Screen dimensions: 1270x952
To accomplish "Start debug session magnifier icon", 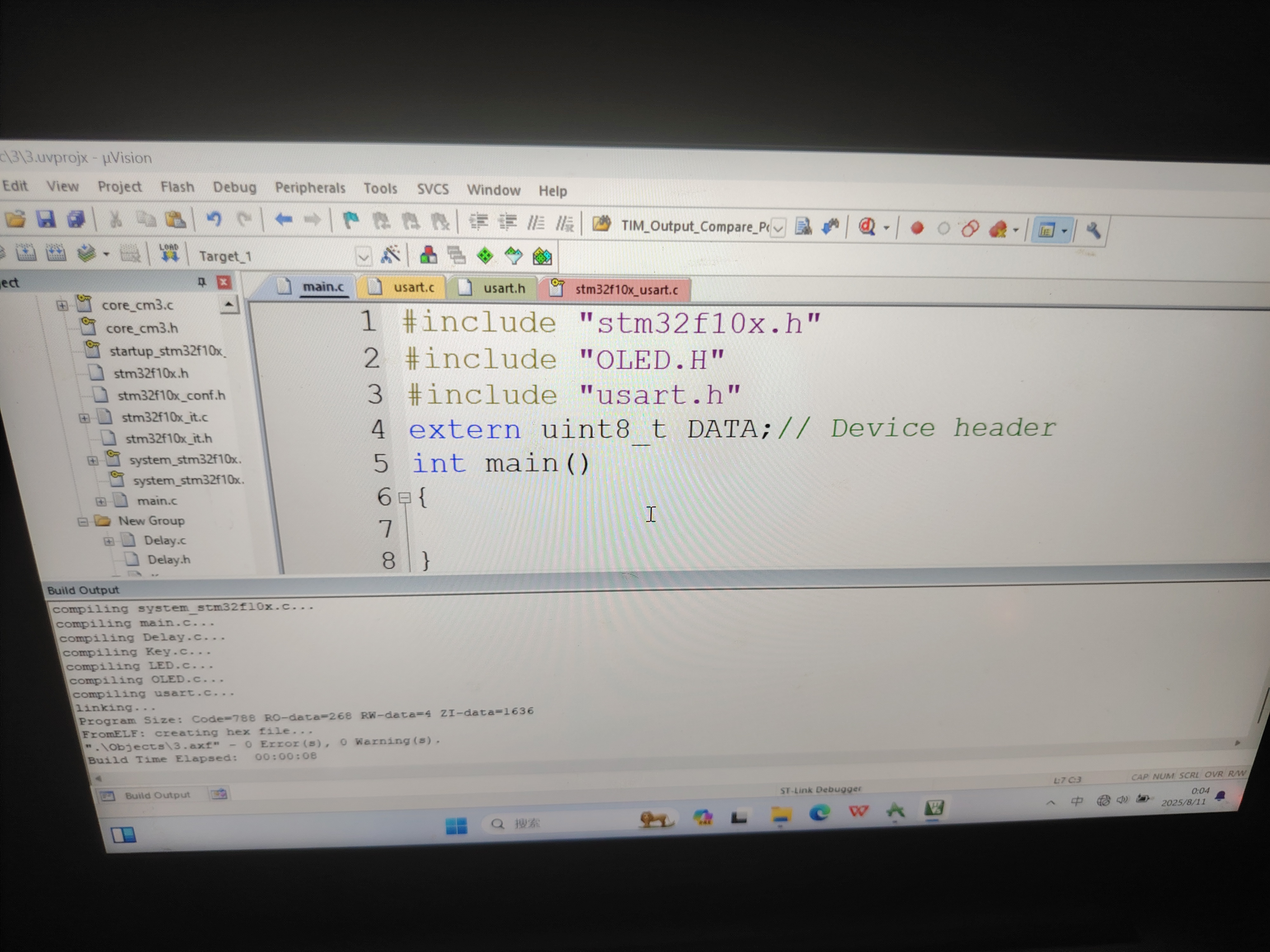I will click(x=867, y=227).
